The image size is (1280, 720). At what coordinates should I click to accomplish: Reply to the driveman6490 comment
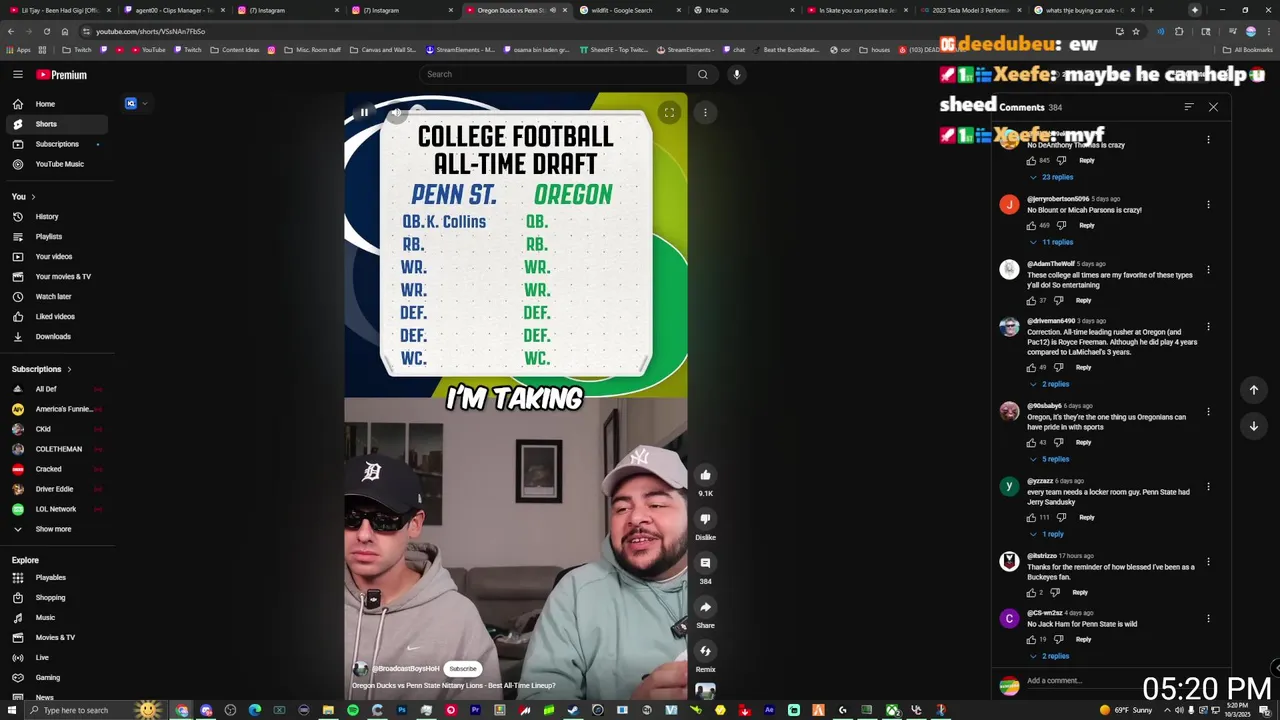point(1083,367)
